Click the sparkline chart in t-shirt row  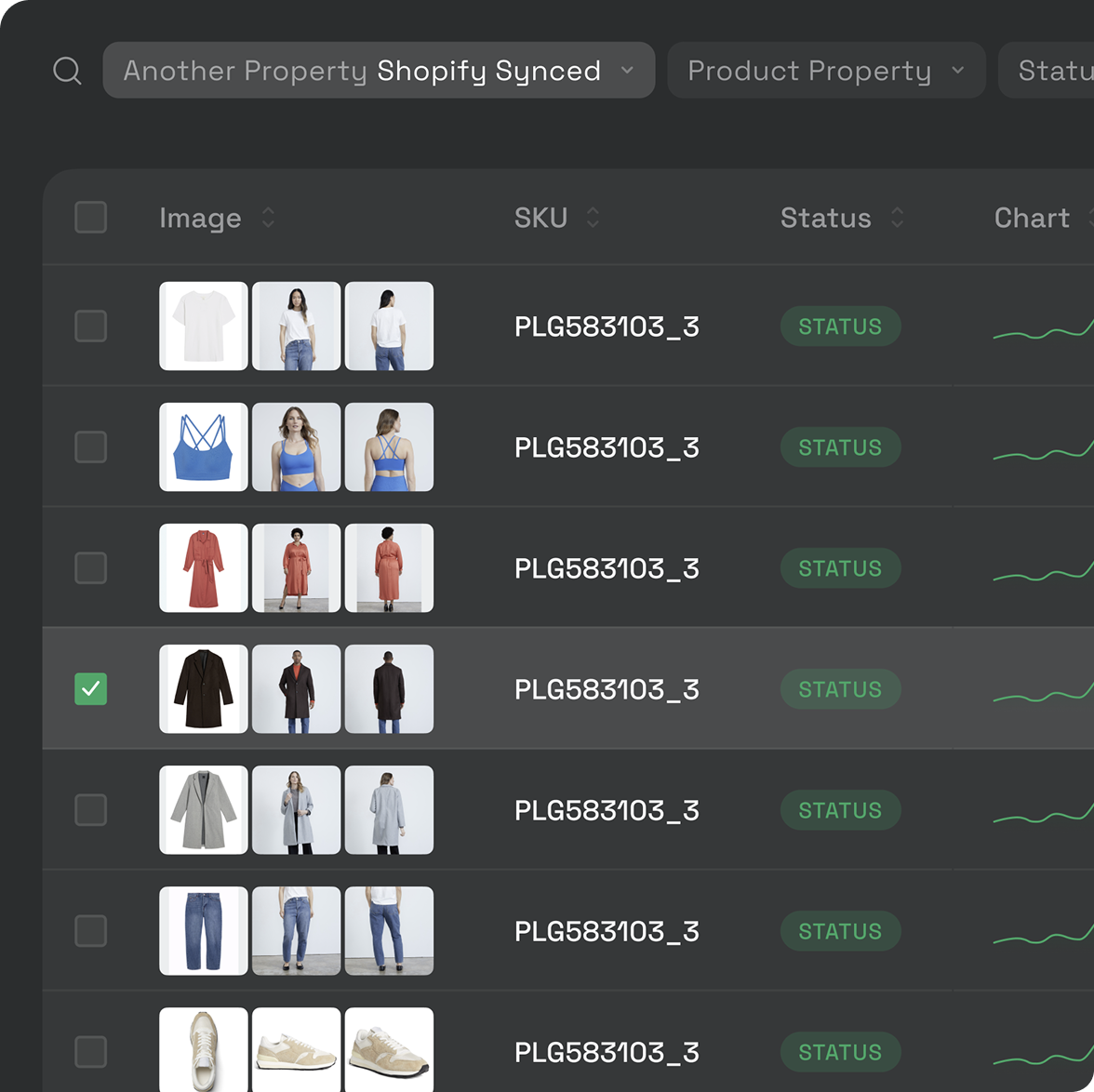(1043, 329)
